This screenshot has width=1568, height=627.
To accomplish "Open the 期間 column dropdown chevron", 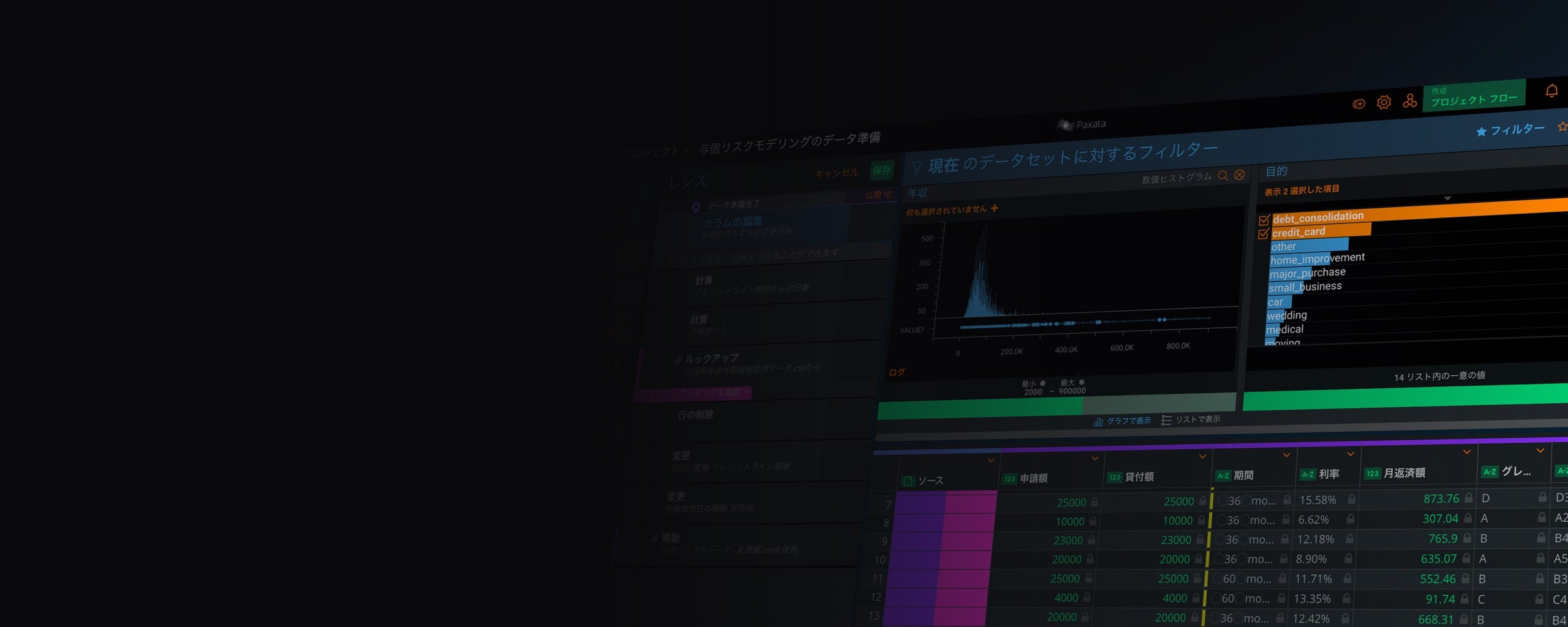I will (1286, 455).
